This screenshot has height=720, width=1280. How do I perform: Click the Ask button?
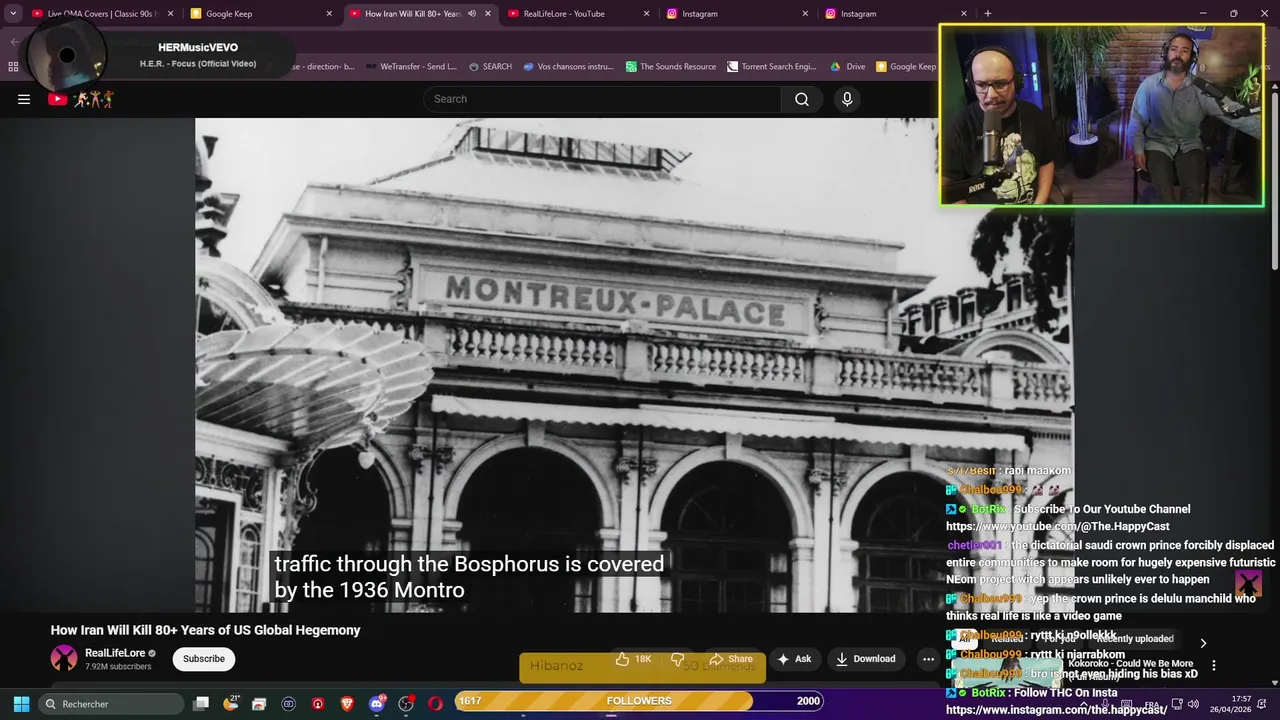[794, 659]
